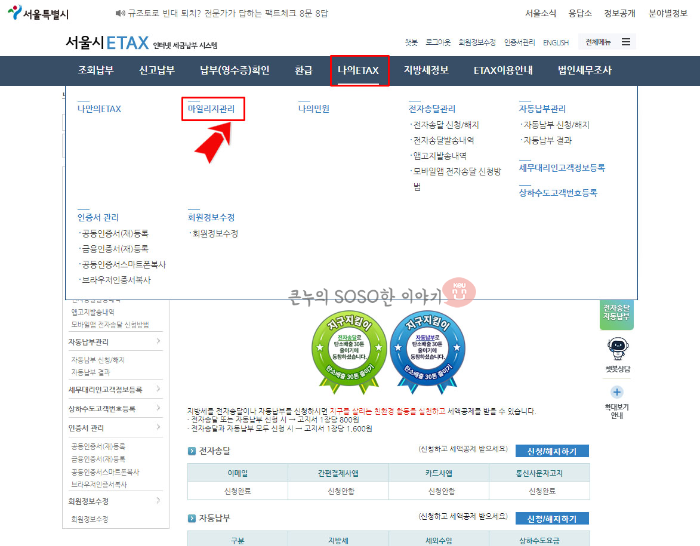Open 서울소식 at the top right
This screenshot has width=700, height=546.
click(540, 13)
